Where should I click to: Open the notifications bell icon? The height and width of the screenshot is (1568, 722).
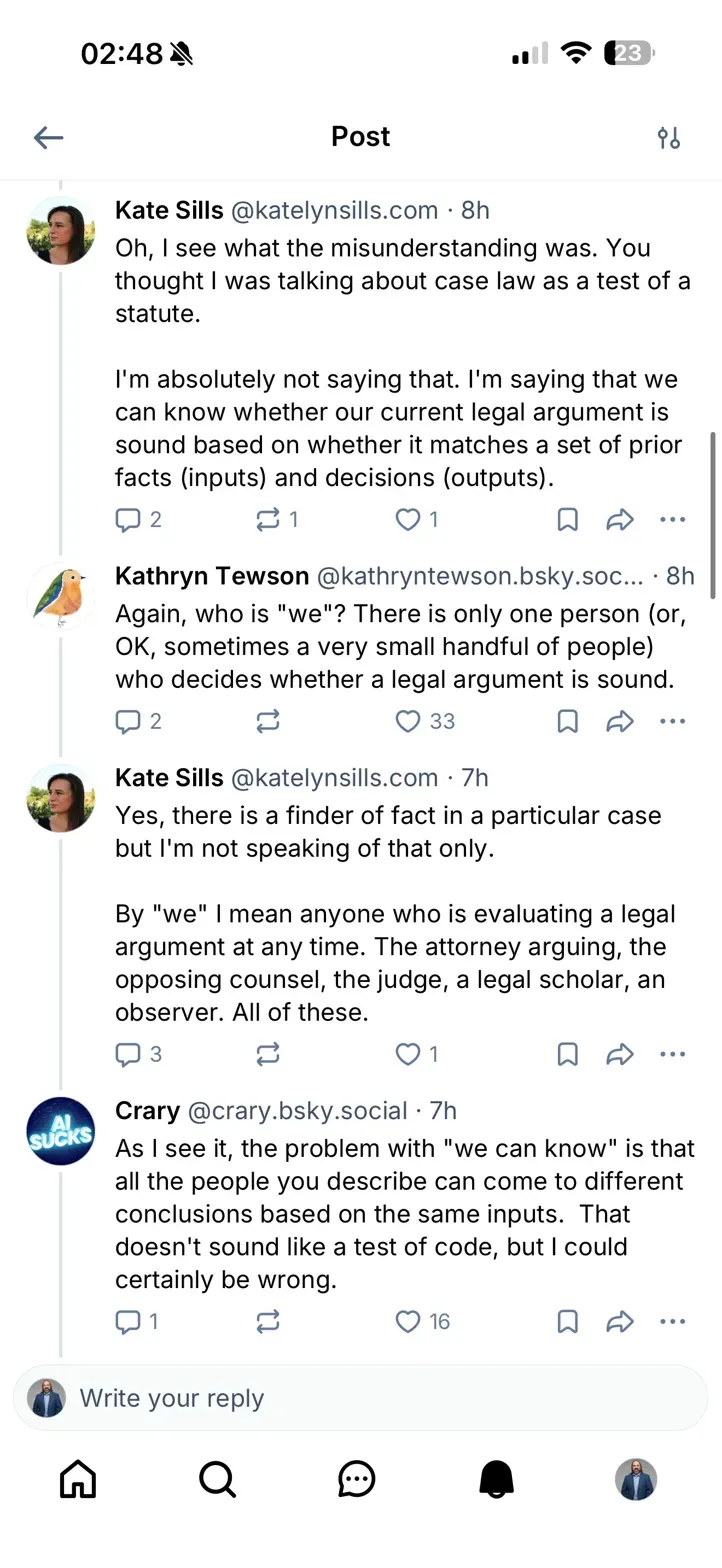click(497, 1479)
